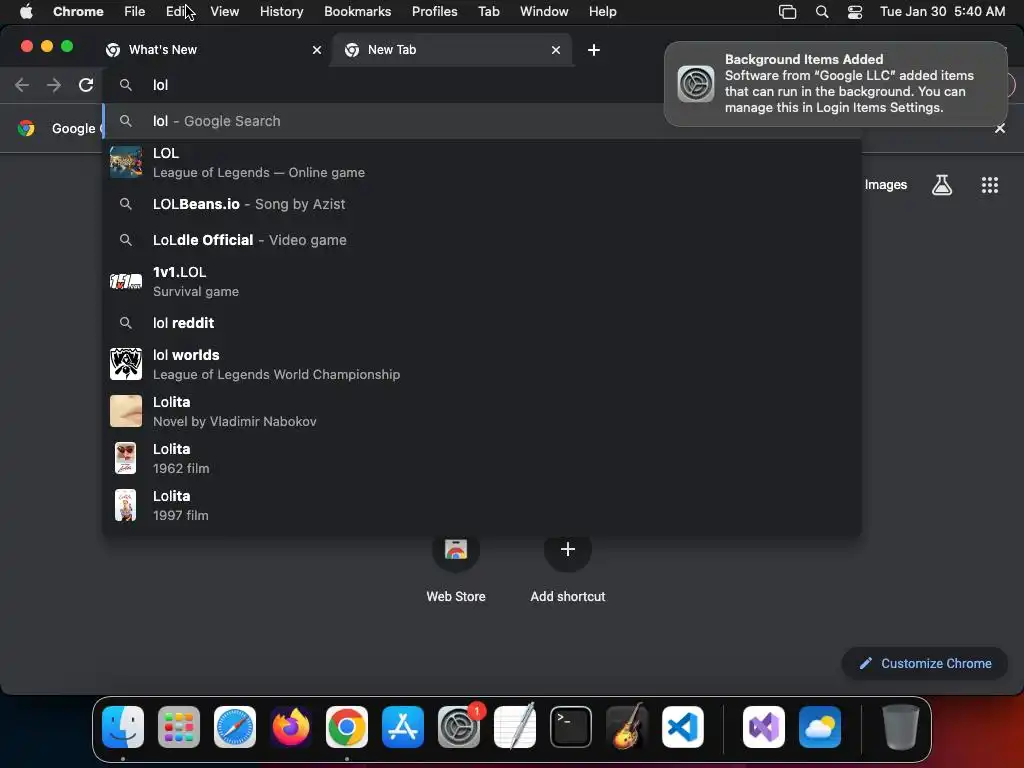This screenshot has height=768, width=1024.
Task: Select 'lol - Google Search' suggestion
Action: (482, 121)
